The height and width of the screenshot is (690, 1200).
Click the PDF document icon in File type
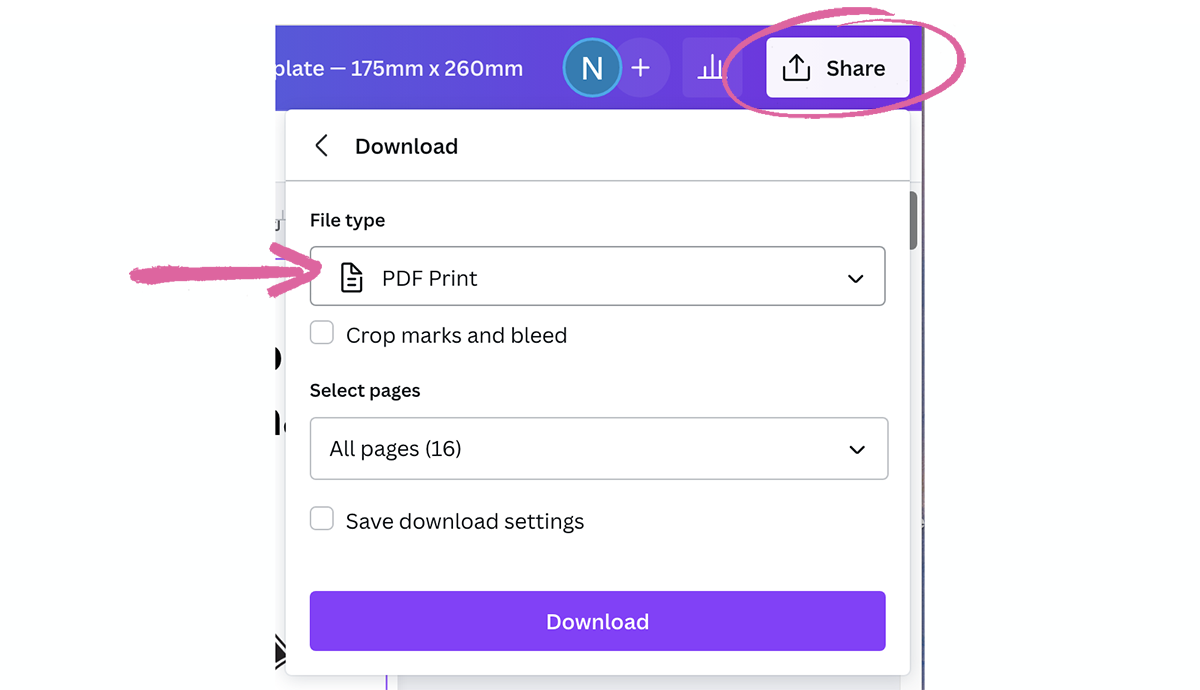tap(351, 277)
